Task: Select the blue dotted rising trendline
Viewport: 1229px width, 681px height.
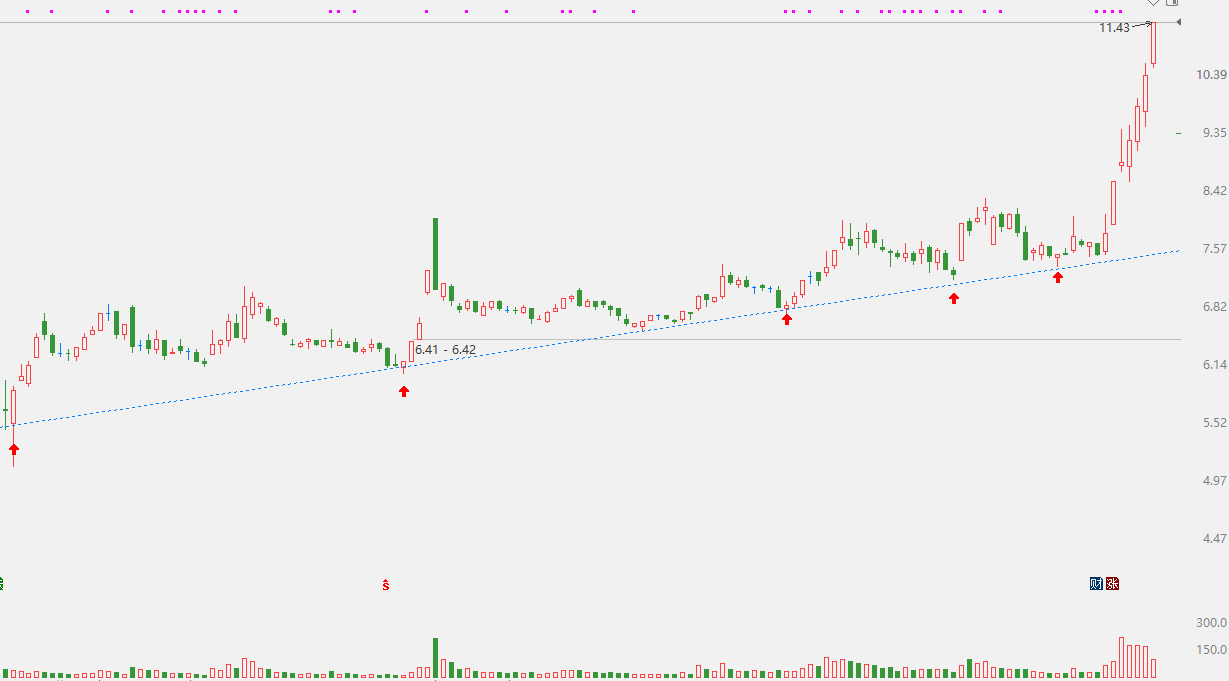Action: click(x=590, y=338)
